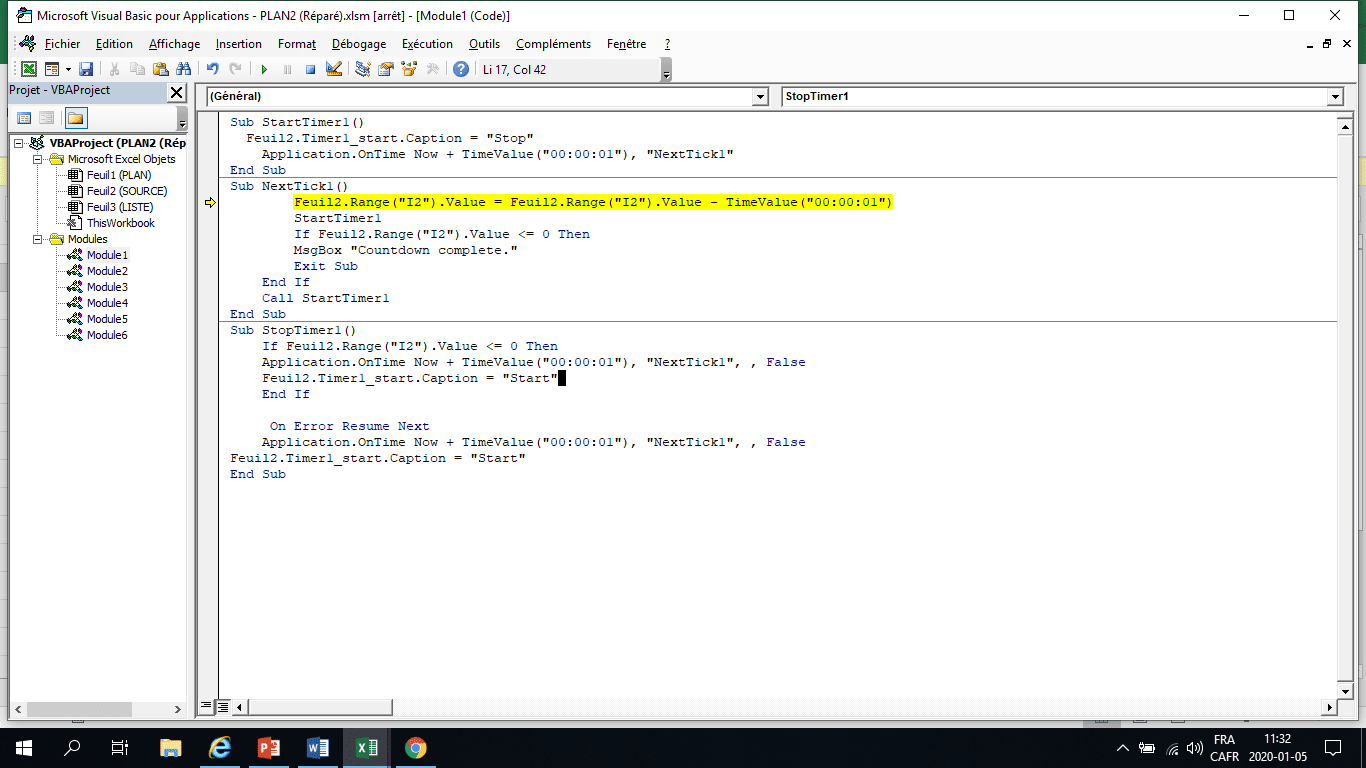Toggle Folders view in Project pane
Screen dimensions: 1366x768
click(x=76, y=118)
